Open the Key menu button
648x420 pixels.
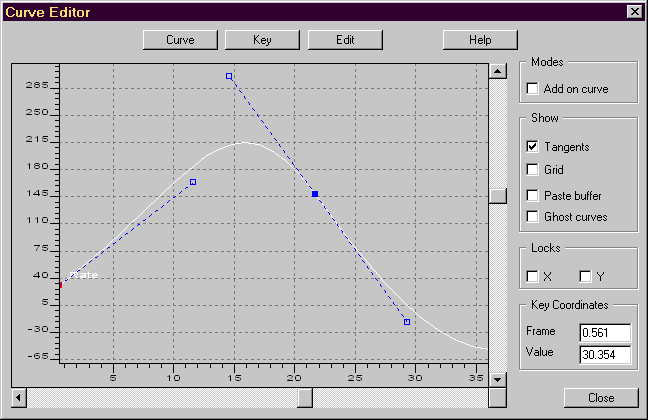pos(262,40)
